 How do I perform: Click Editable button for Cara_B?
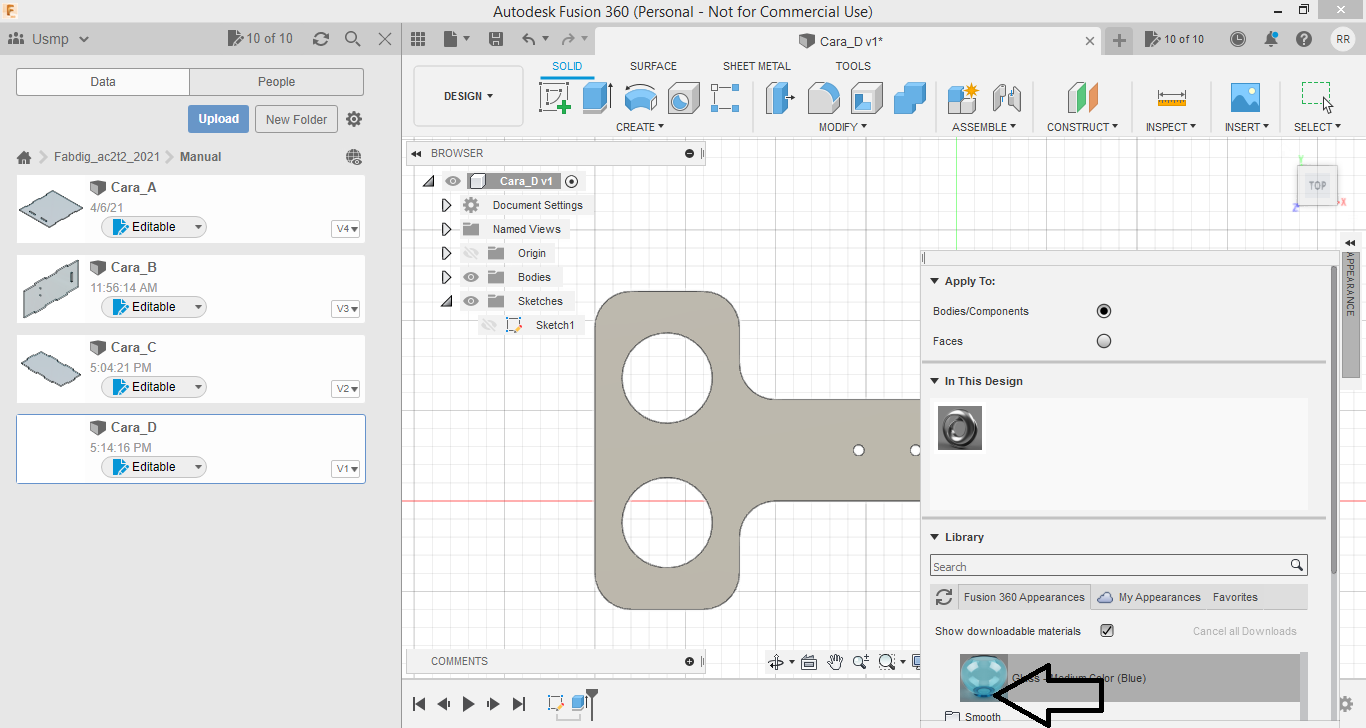click(154, 307)
